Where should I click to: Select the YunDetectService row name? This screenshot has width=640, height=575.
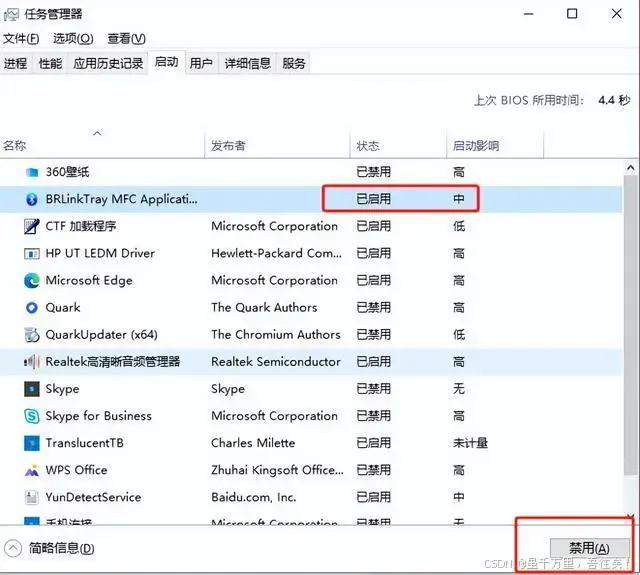click(93, 497)
